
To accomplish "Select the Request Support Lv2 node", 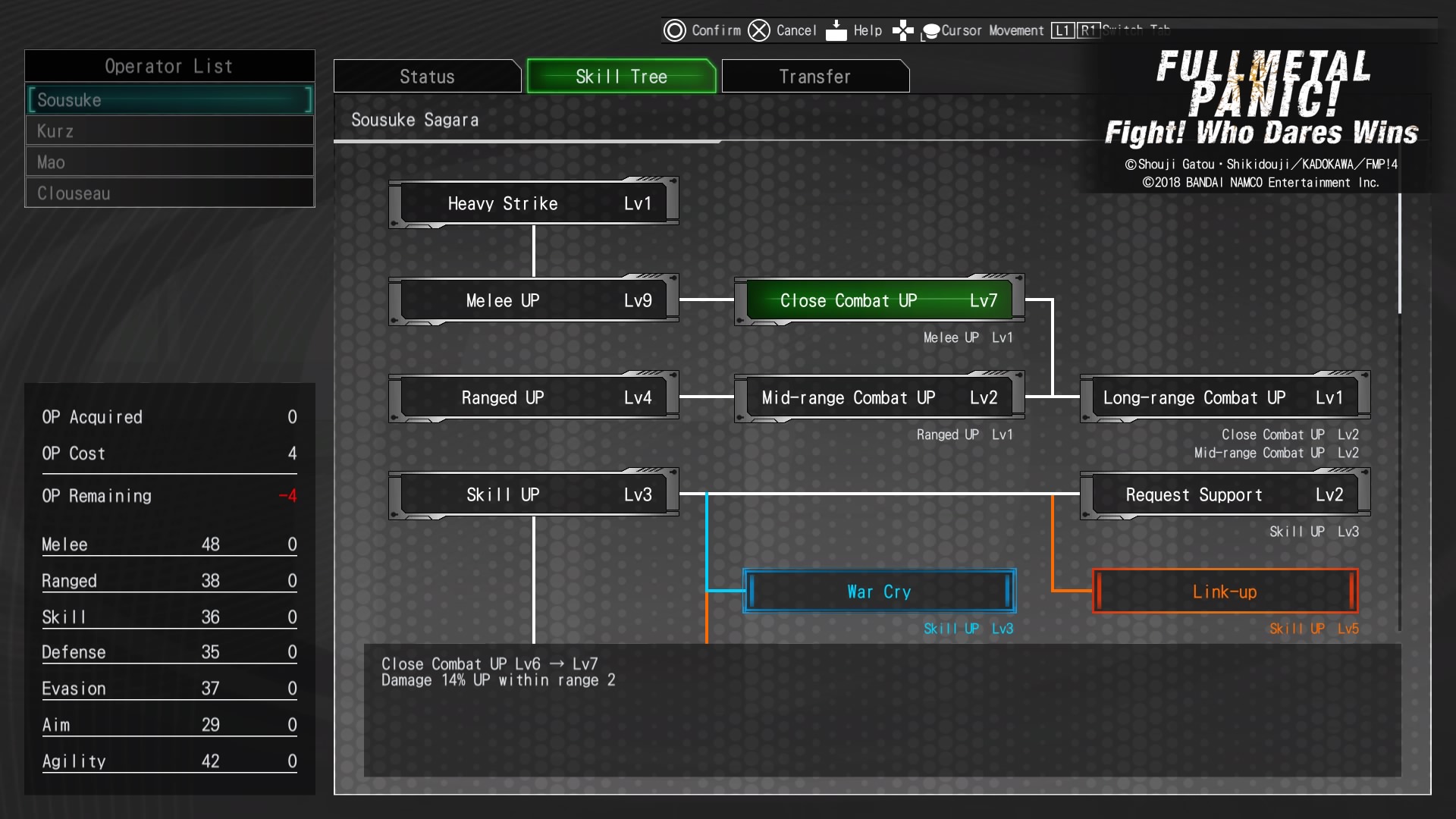I will coord(1225,494).
